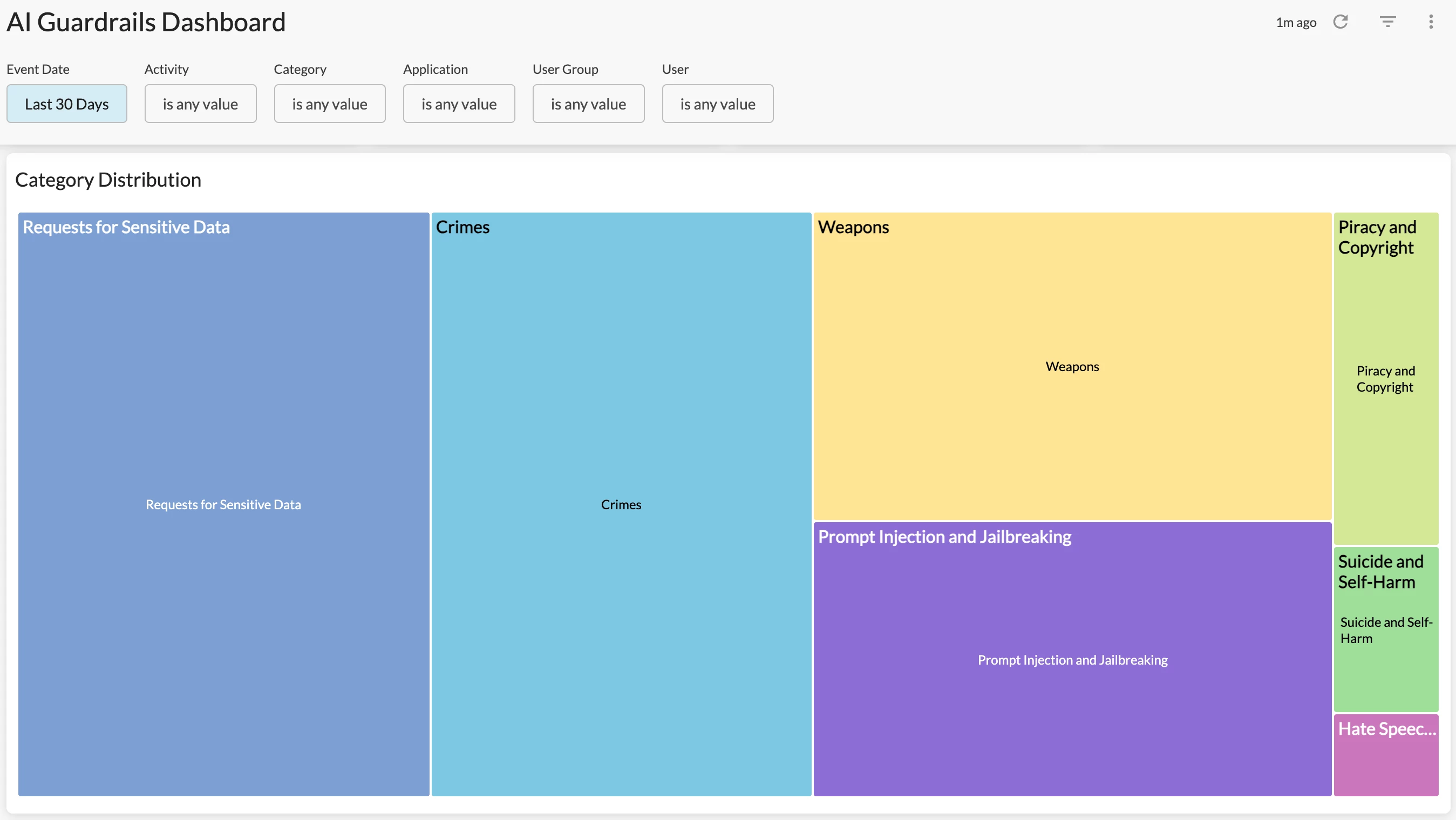Viewport: 1456px width, 820px height.
Task: Open the Activity filter dropdown
Action: 200,104
